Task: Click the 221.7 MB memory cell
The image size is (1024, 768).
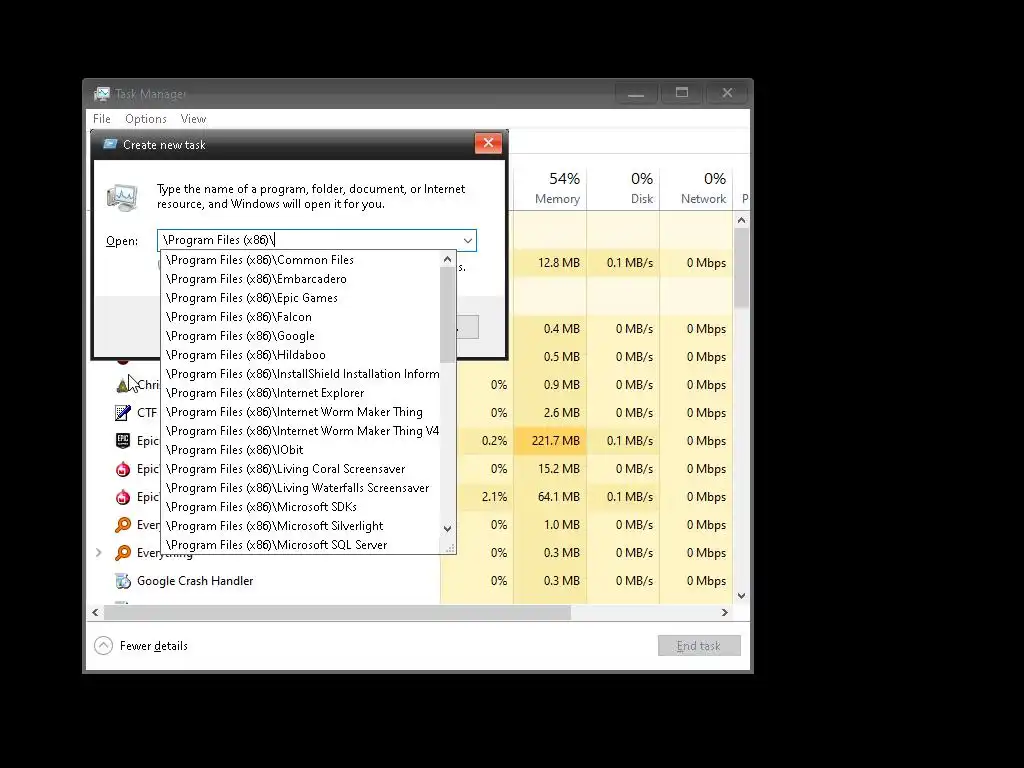Action: click(551, 441)
